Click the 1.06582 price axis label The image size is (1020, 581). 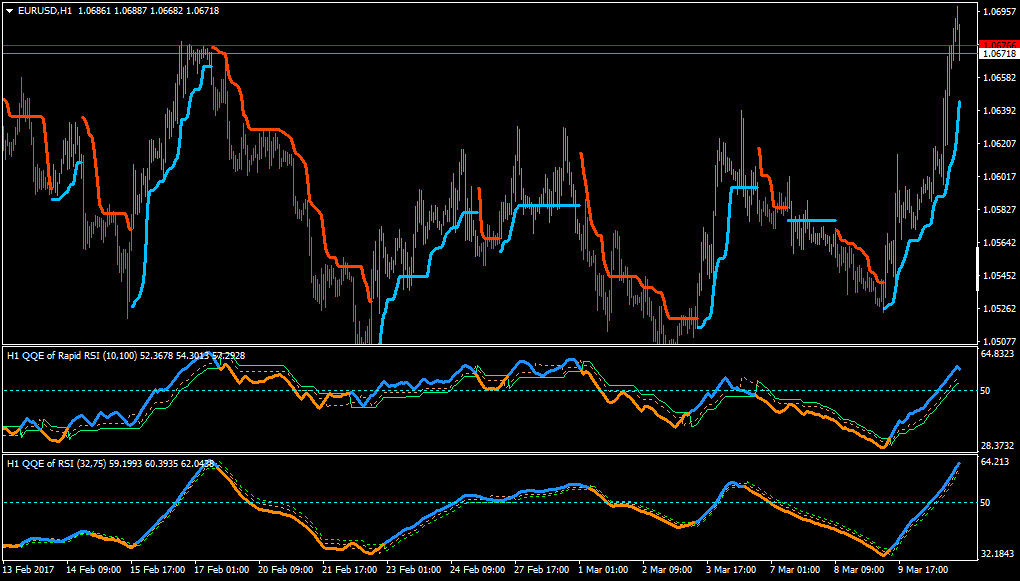[x=1000, y=77]
